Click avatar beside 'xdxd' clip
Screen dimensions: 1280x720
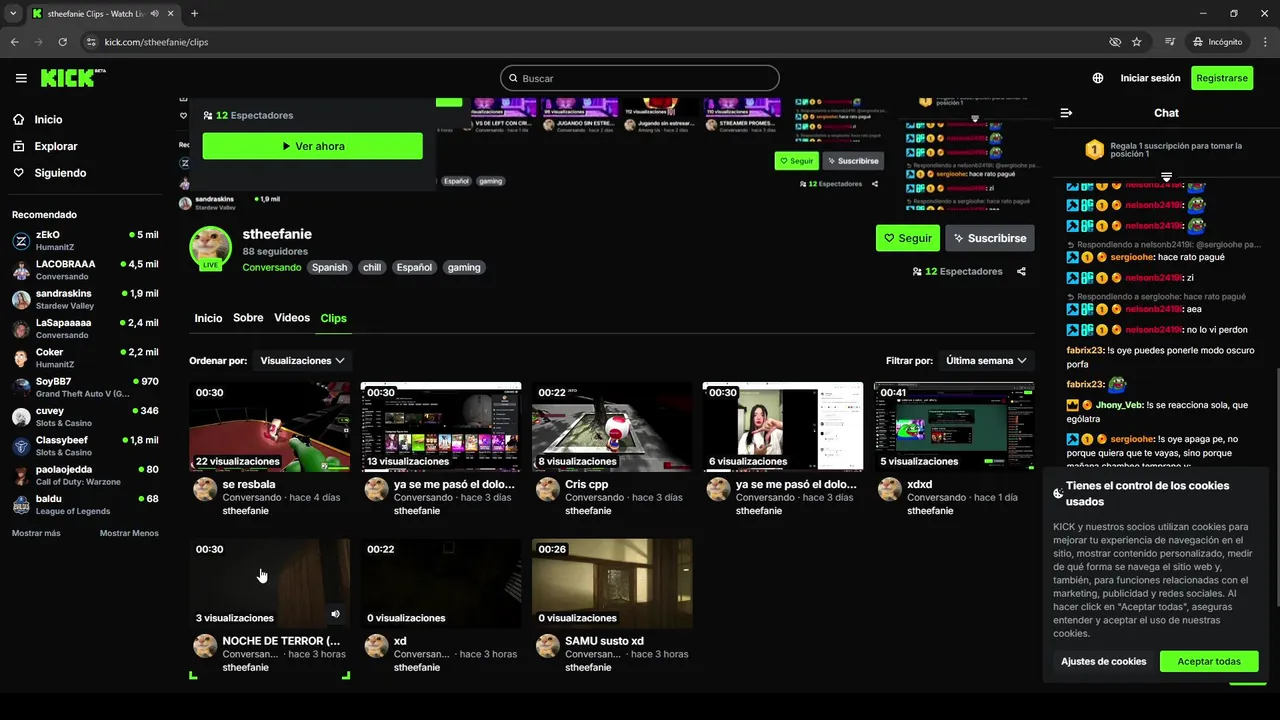tap(889, 489)
